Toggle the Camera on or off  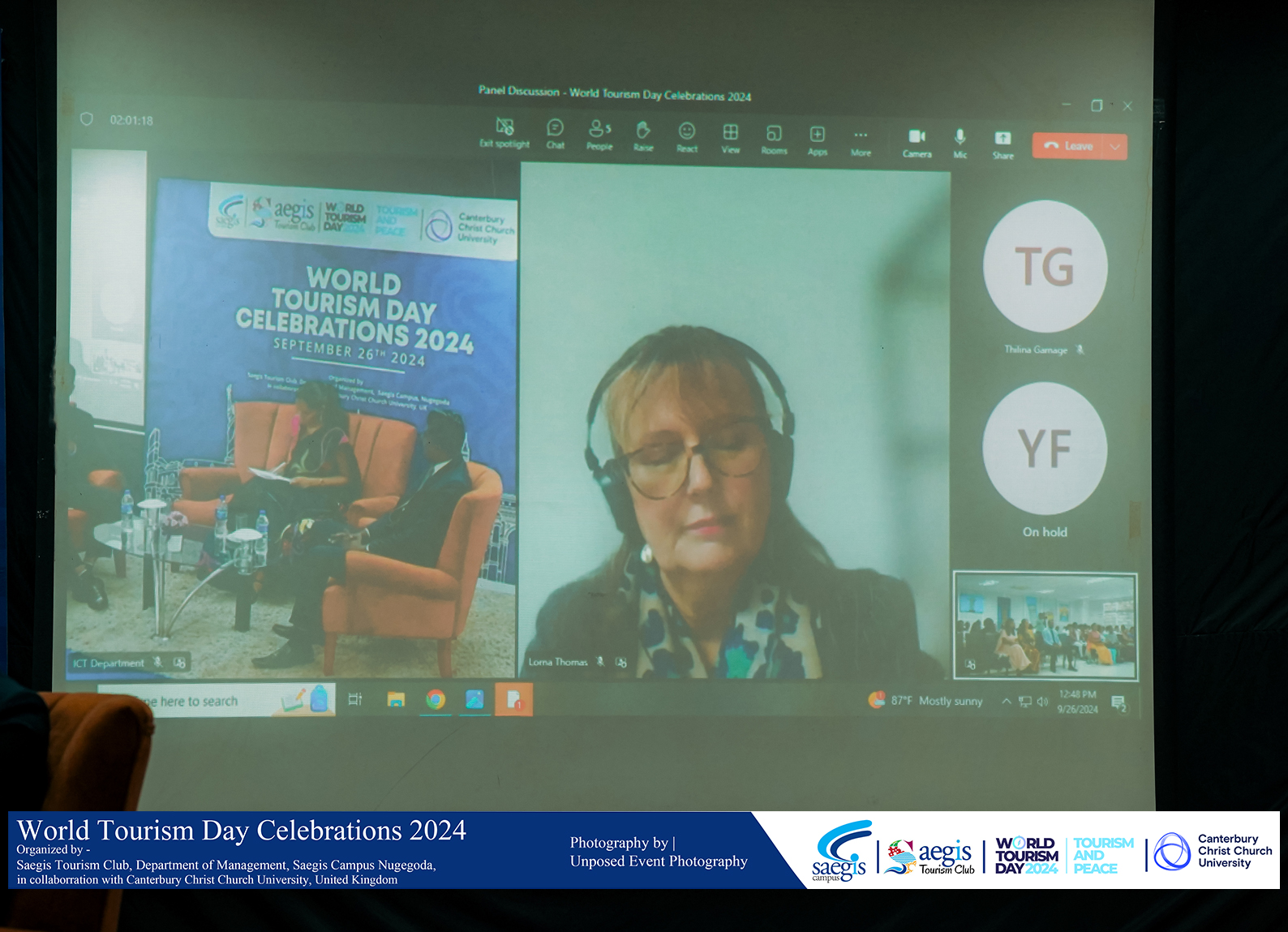click(917, 143)
